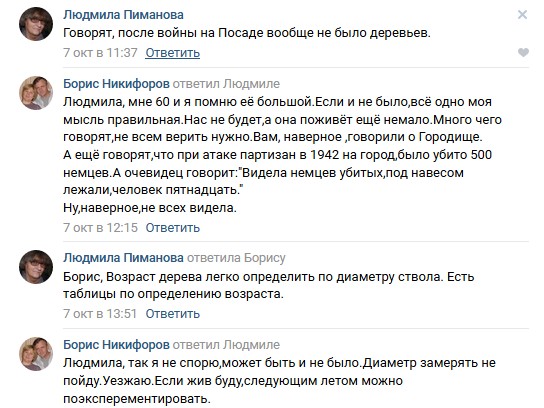
Task: Open the '7 окт в 13:51' timestamp
Action: tap(100, 314)
